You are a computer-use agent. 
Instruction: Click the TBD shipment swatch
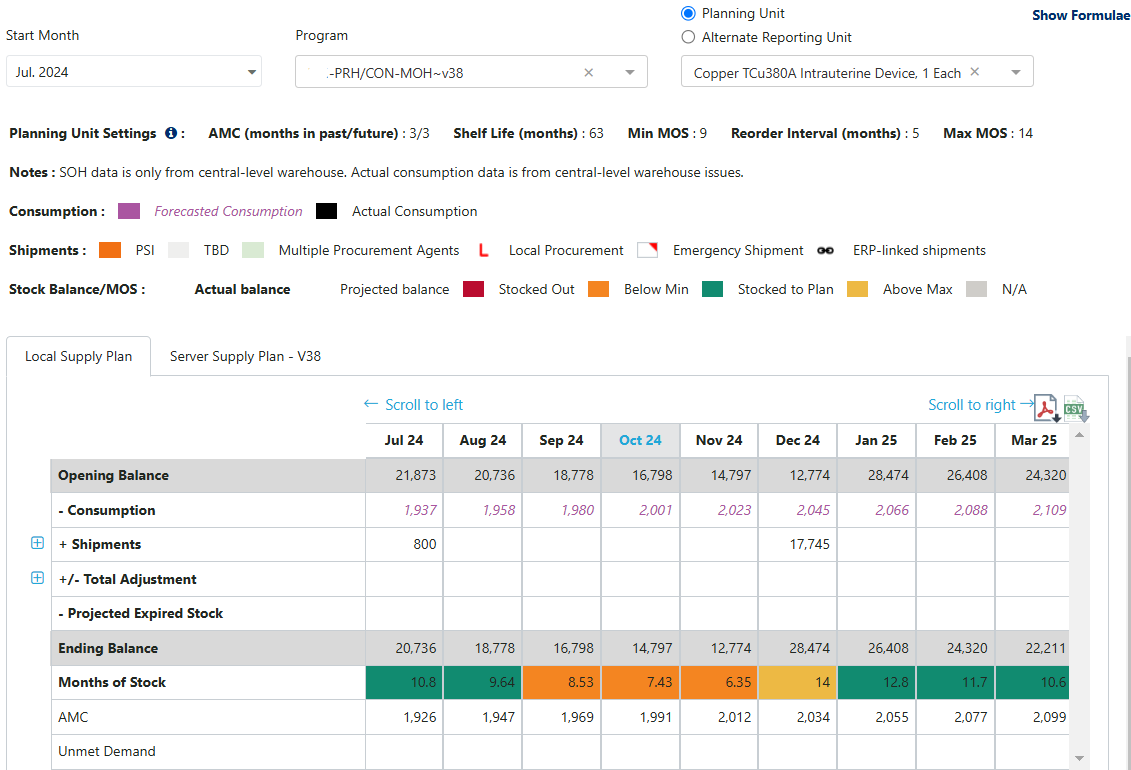coord(178,250)
